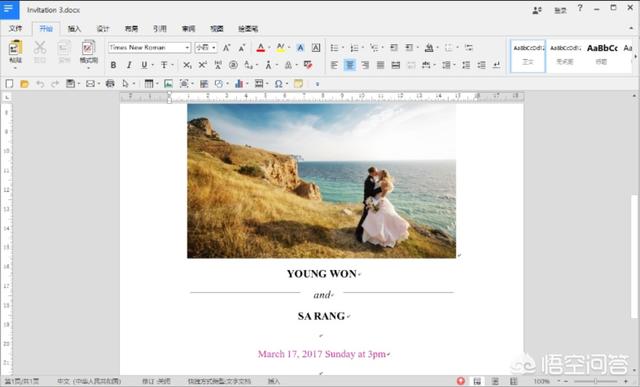Click the redo arrow icon
The width and height of the screenshot is (640, 387).
(55, 84)
